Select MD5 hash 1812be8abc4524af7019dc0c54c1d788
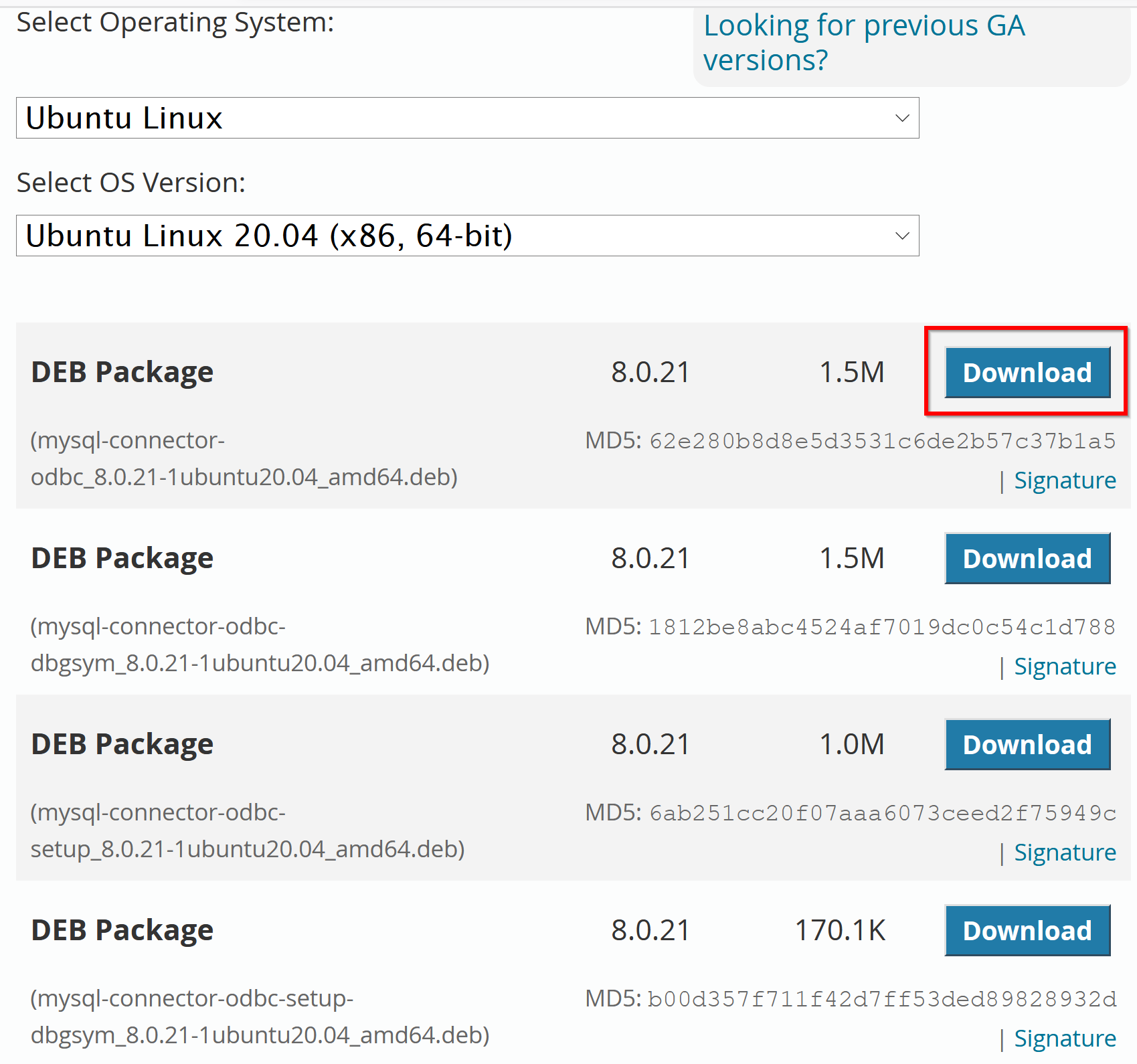 883,627
